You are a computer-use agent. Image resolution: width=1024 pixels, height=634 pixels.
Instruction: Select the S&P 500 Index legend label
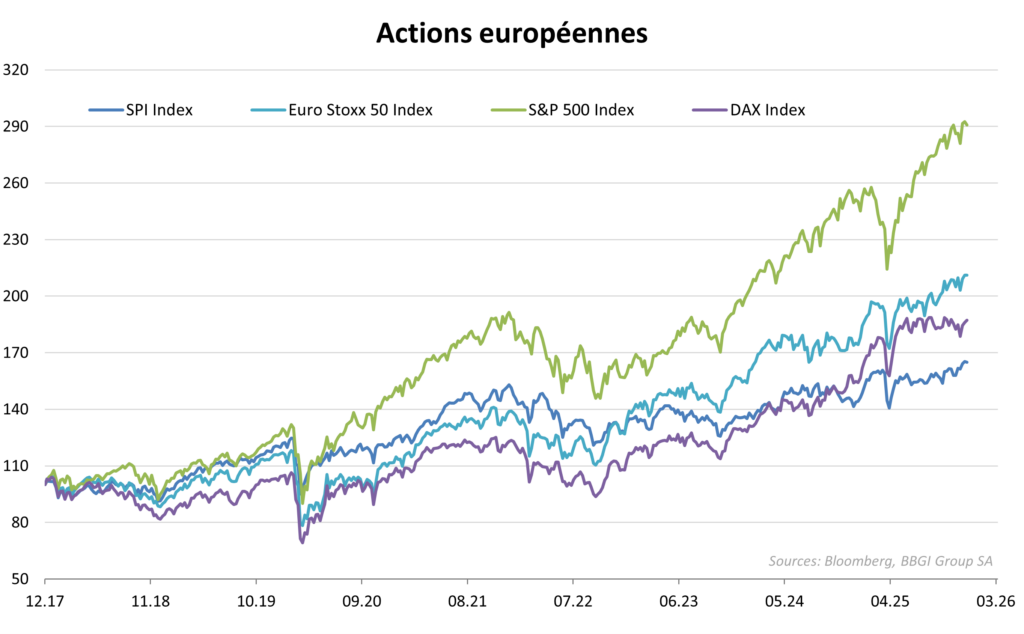(581, 110)
